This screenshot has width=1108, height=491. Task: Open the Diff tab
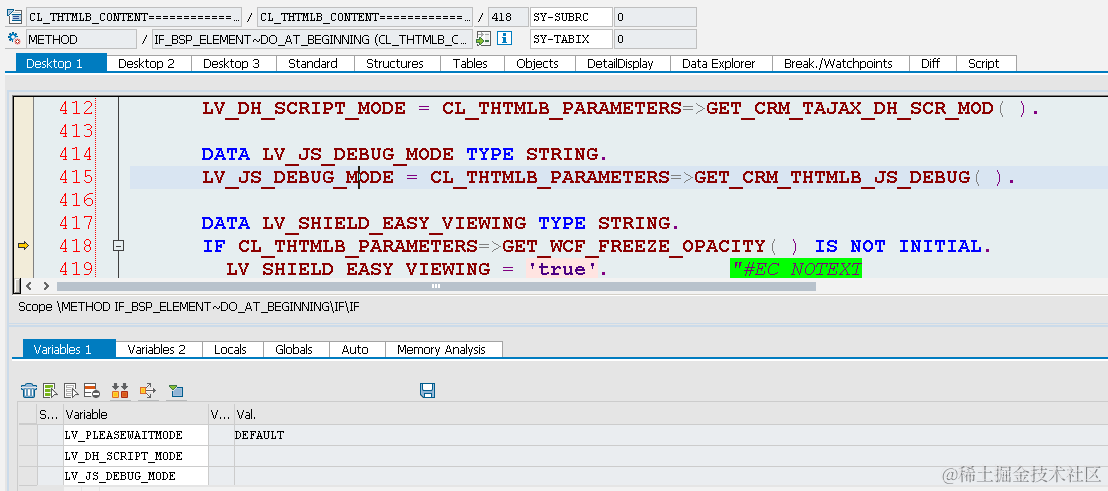pyautogui.click(x=931, y=64)
